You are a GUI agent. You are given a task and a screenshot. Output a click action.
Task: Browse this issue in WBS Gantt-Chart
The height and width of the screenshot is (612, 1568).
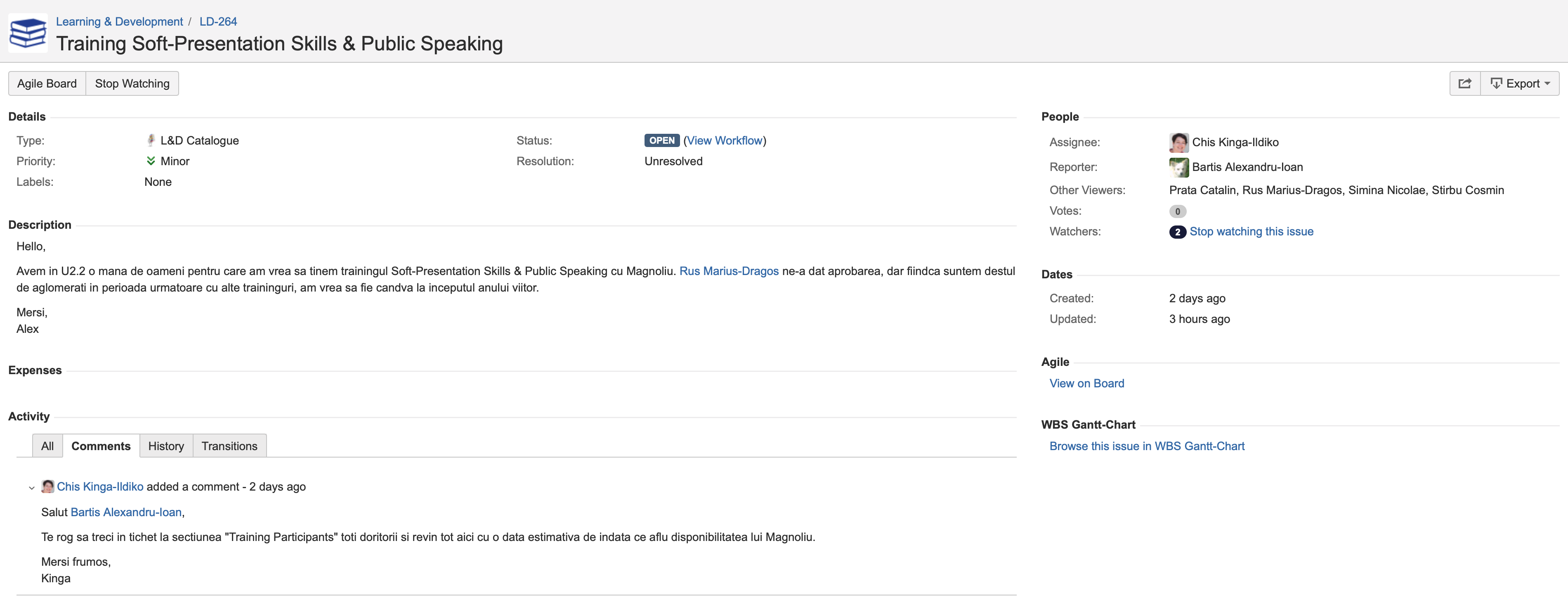coord(1147,446)
